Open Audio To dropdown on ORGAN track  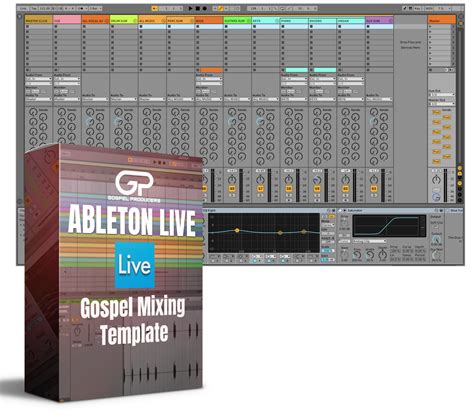[x=351, y=99]
